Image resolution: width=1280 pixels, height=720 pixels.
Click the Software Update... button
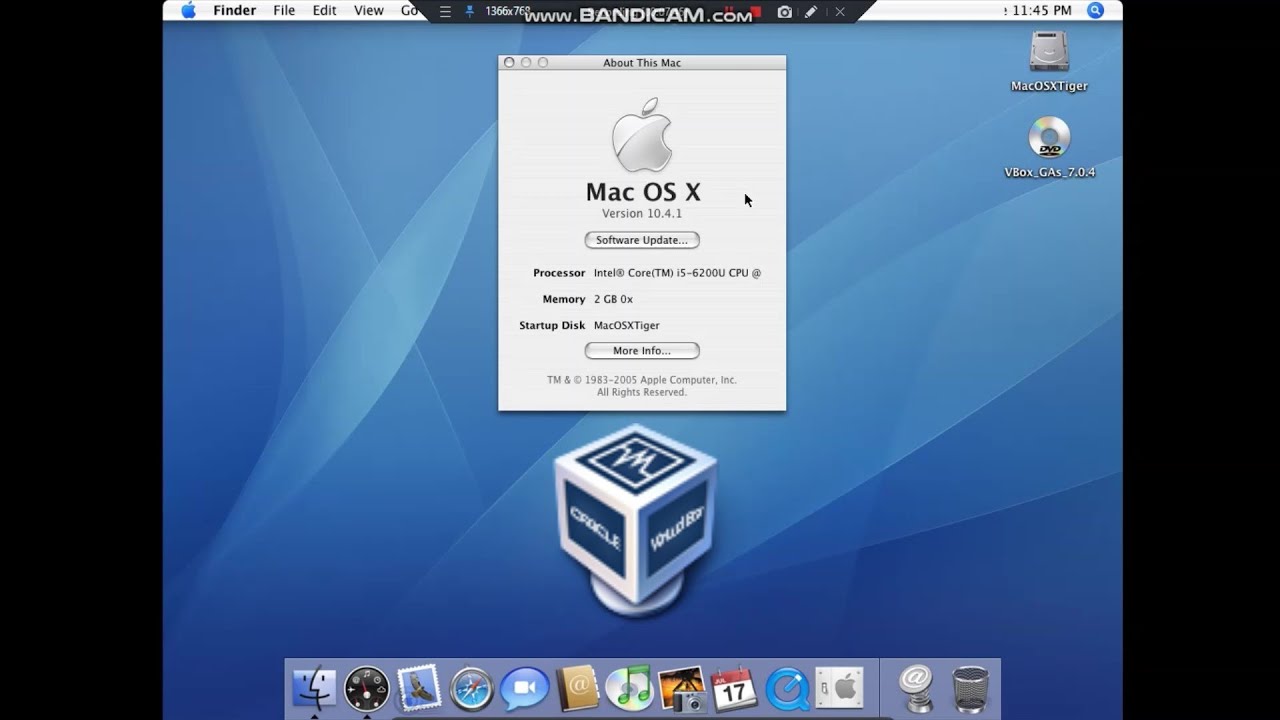coord(642,240)
